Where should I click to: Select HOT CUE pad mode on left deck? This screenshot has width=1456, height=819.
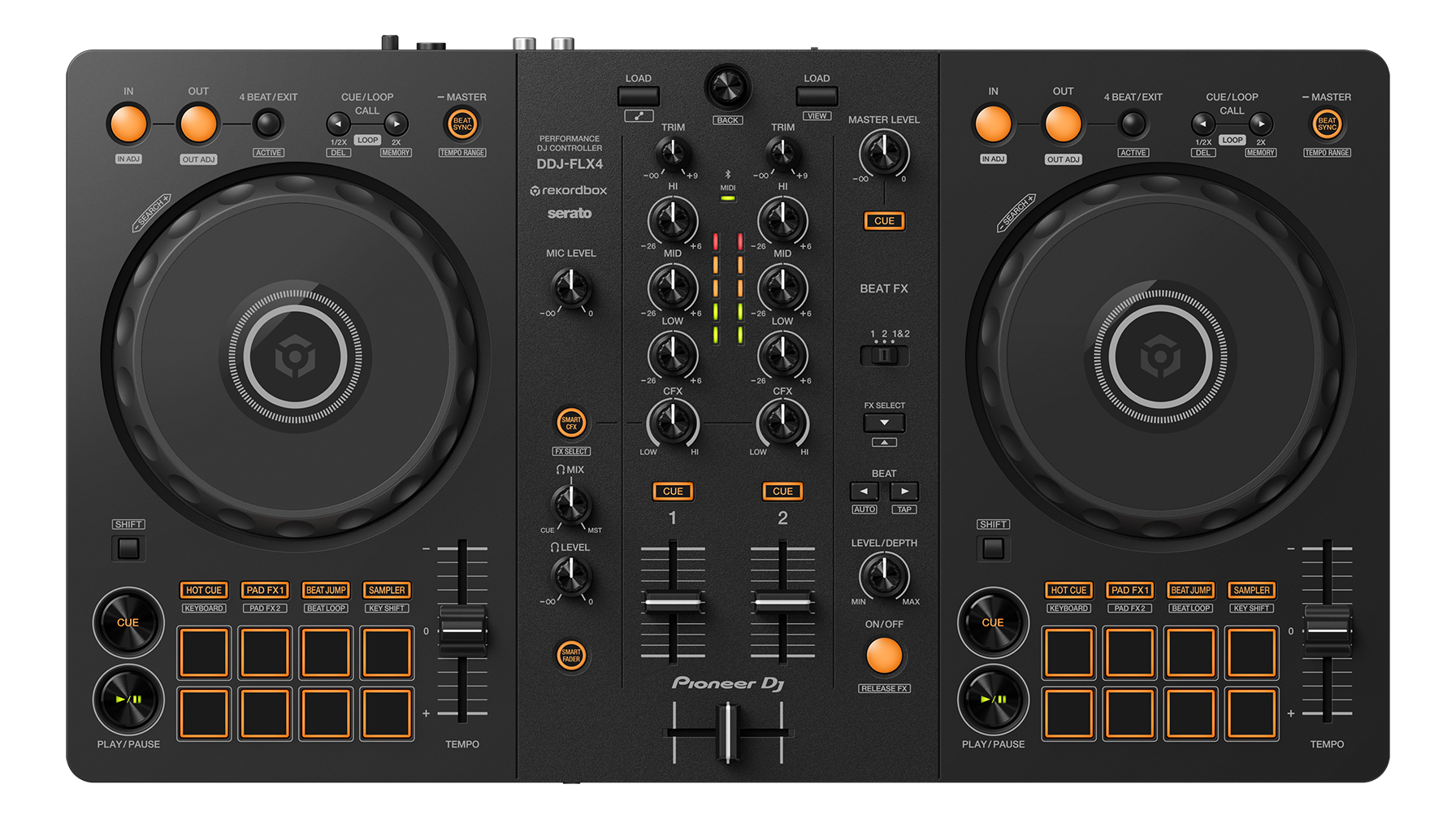[203, 590]
